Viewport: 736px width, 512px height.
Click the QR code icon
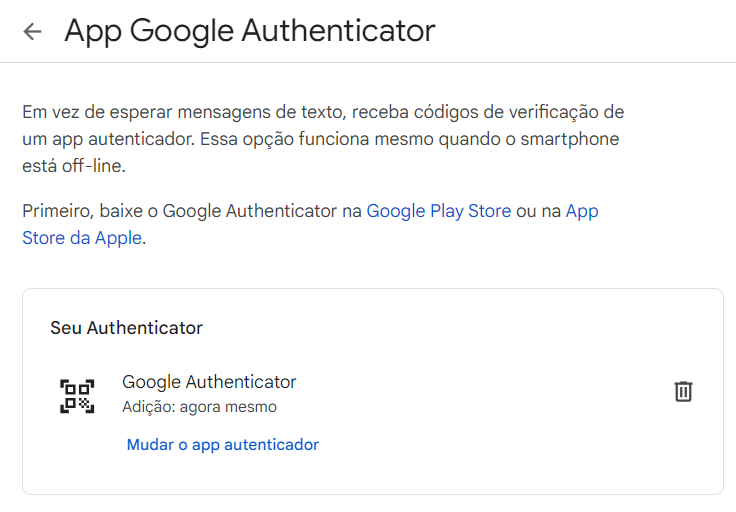[77, 396]
